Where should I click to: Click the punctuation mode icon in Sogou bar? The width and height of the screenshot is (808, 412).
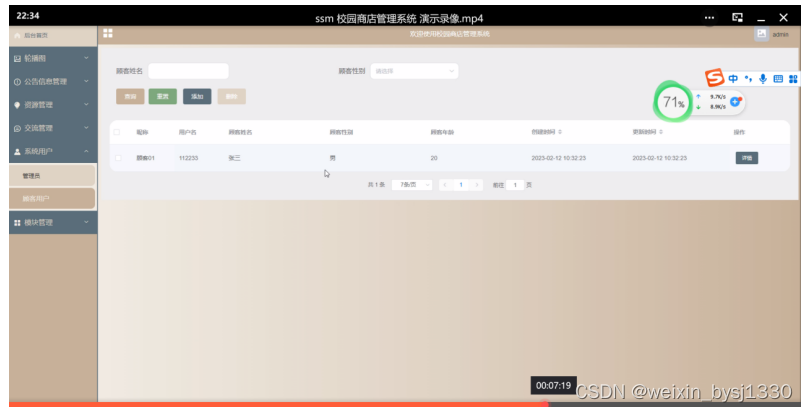748,79
